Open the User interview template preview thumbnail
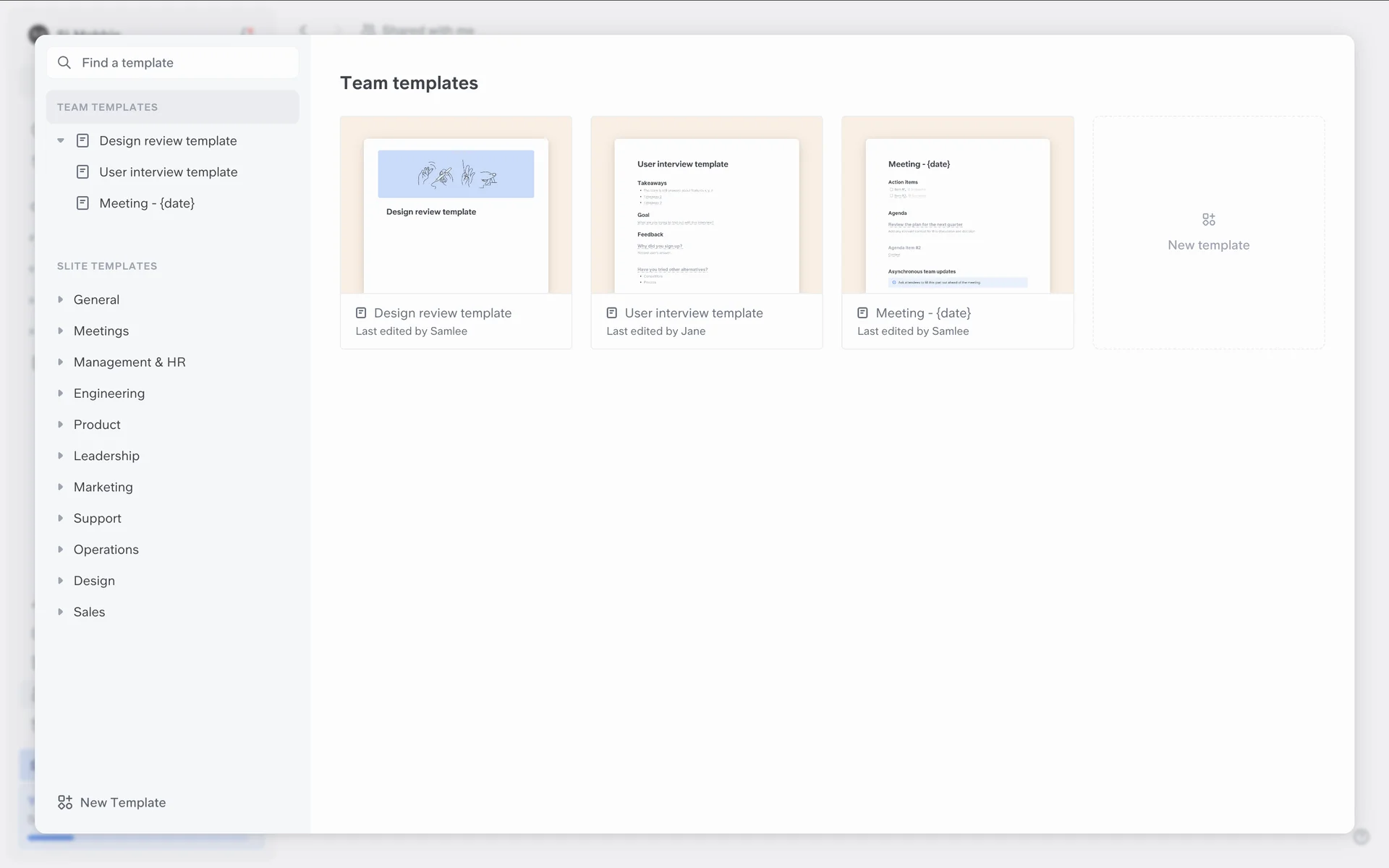Screen dimensions: 1389x868 pos(706,205)
